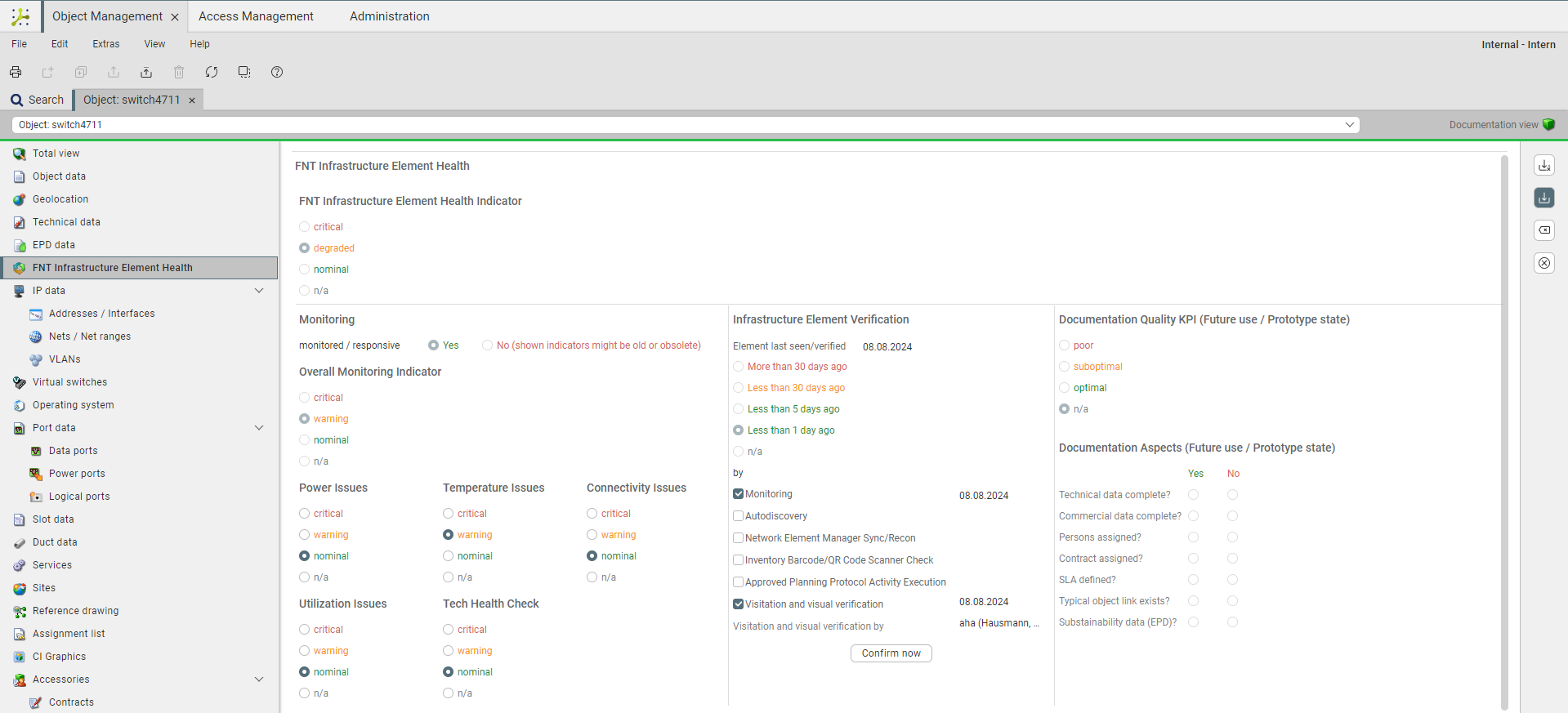Click the Confirm now button
This screenshot has height=713, width=1568.
[891, 653]
